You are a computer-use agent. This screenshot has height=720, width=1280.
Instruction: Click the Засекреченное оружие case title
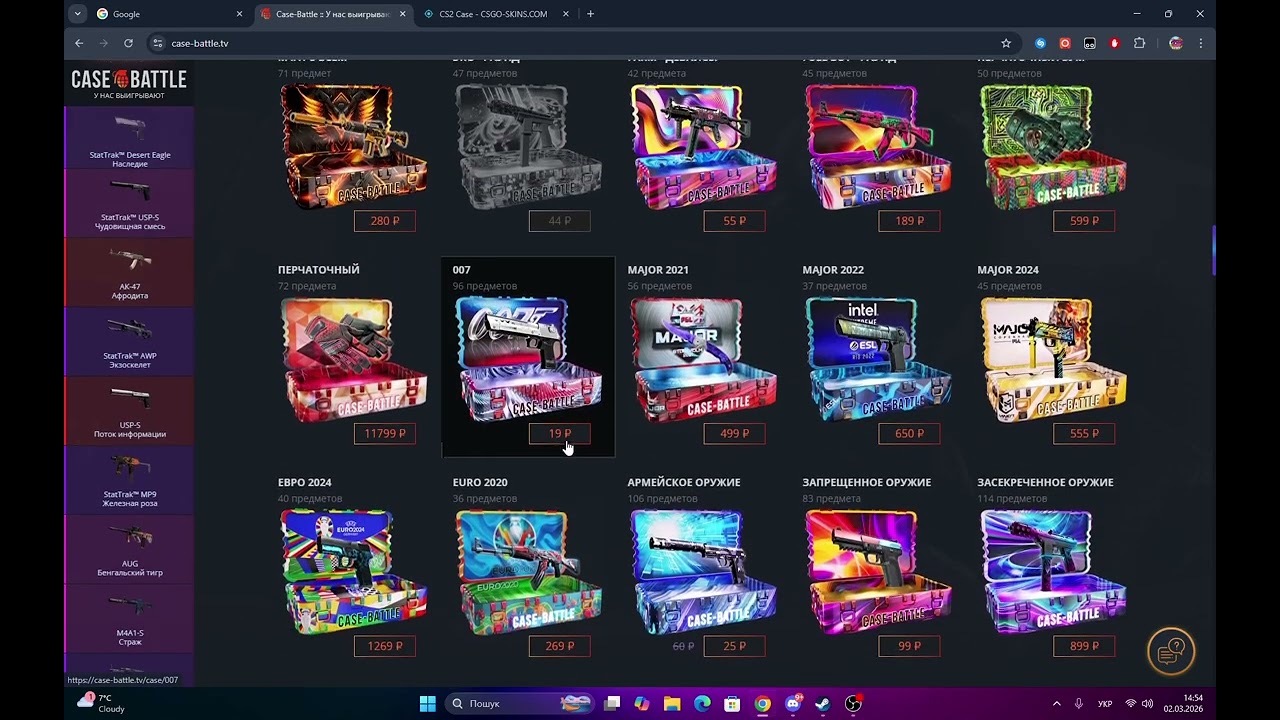tap(1045, 482)
